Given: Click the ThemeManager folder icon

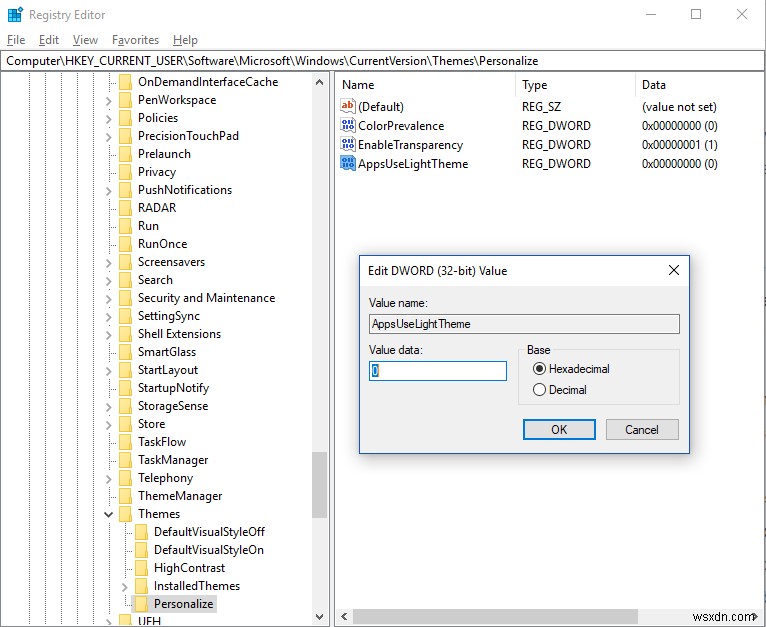Looking at the screenshot, I should (x=126, y=496).
